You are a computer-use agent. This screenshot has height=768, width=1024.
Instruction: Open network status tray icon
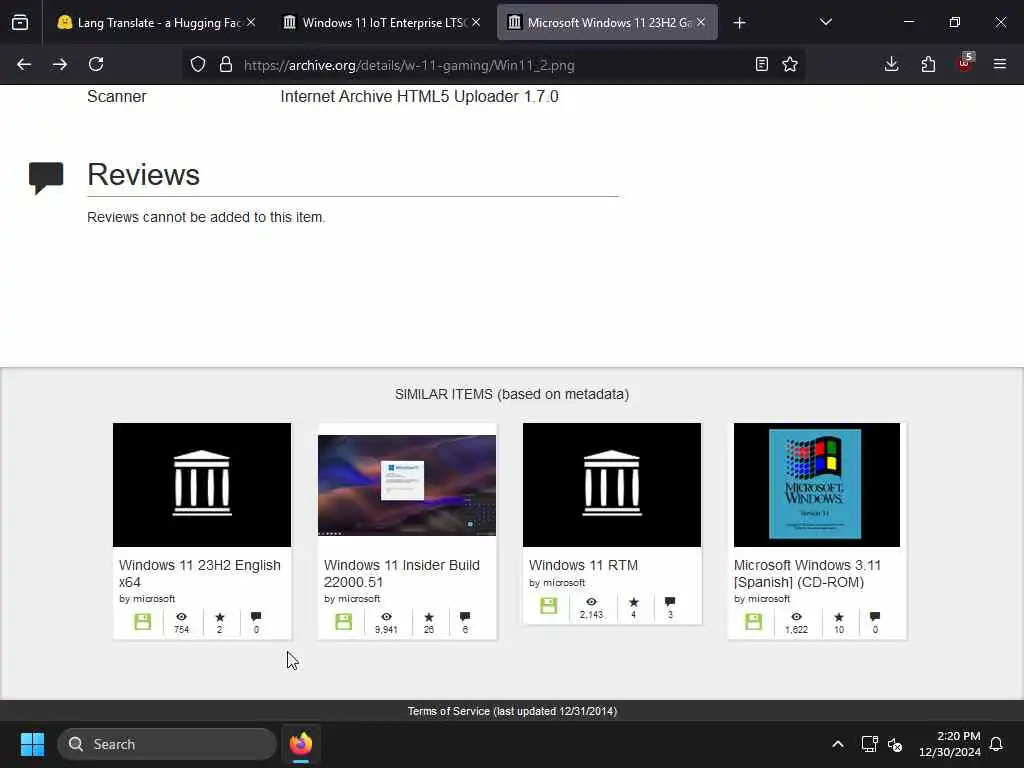point(869,744)
